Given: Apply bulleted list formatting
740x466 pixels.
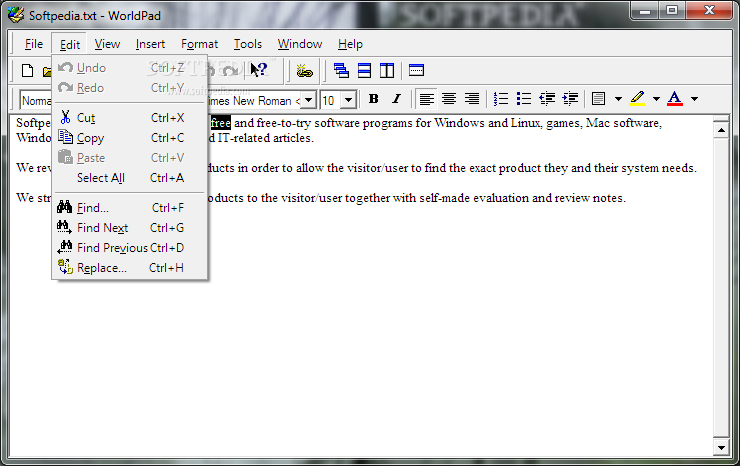Looking at the screenshot, I should click(x=523, y=99).
